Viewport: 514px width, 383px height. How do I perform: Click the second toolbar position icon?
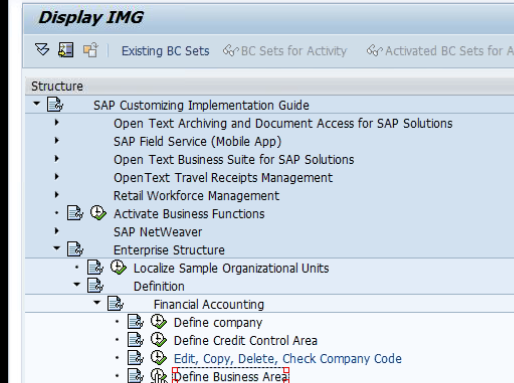click(66, 50)
